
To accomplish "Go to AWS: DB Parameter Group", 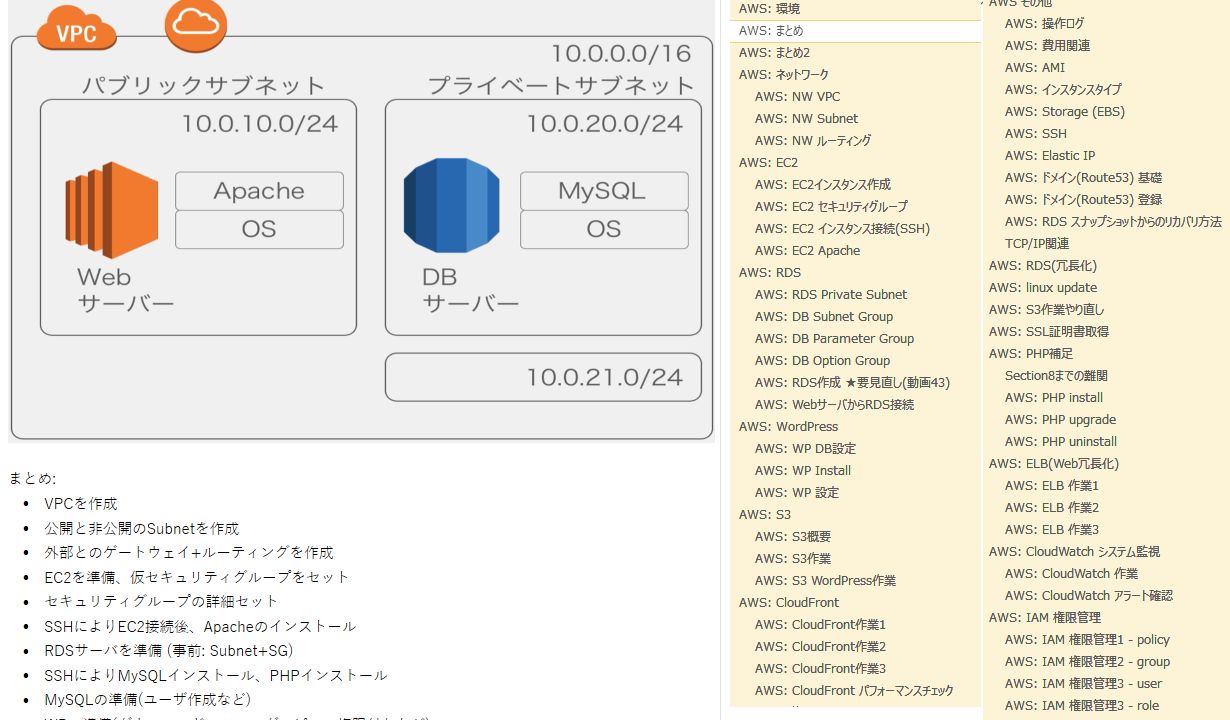I will [x=834, y=339].
